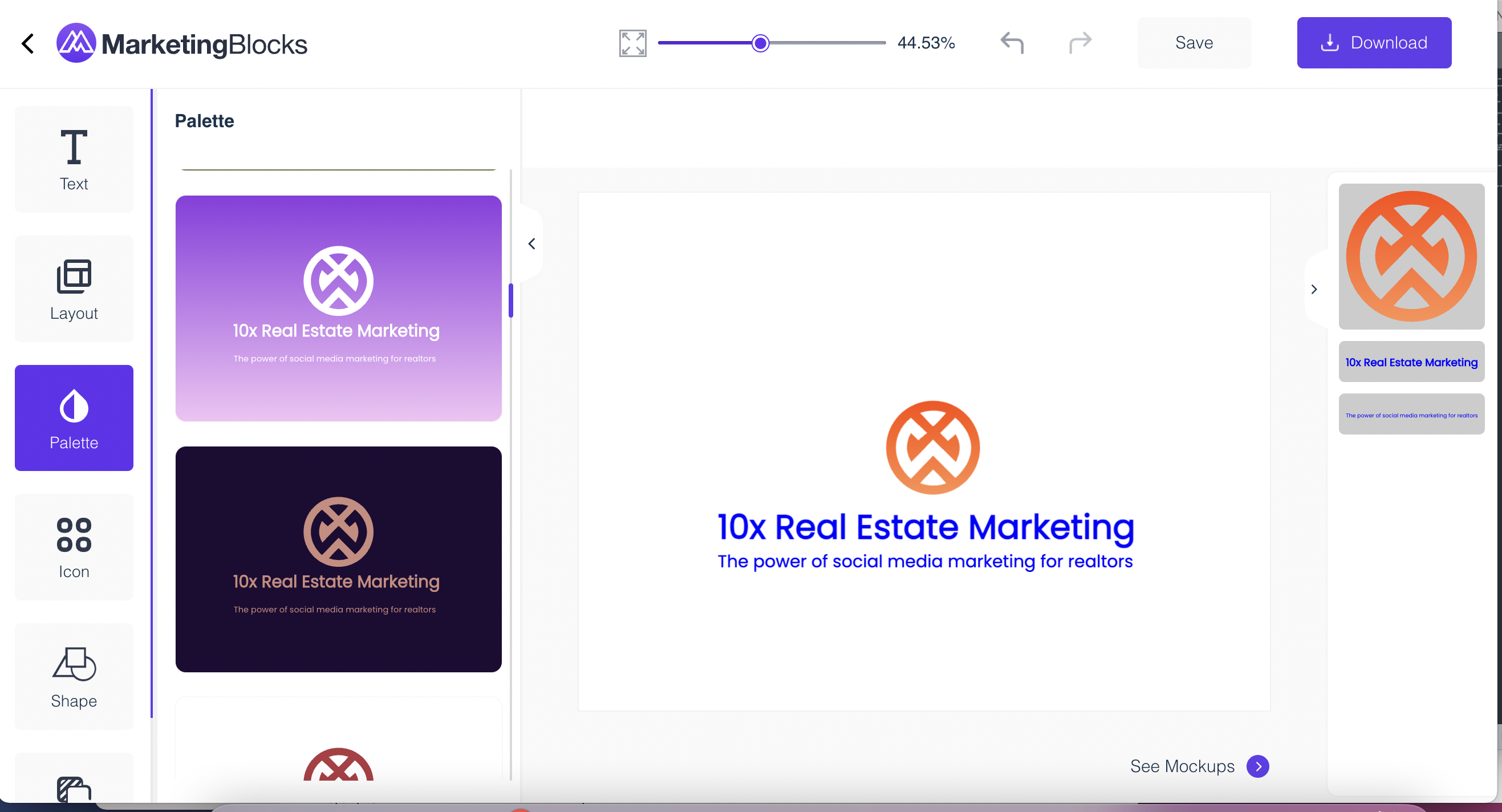
Task: Click the MarketingBlocks logo icon
Action: pyautogui.click(x=76, y=43)
